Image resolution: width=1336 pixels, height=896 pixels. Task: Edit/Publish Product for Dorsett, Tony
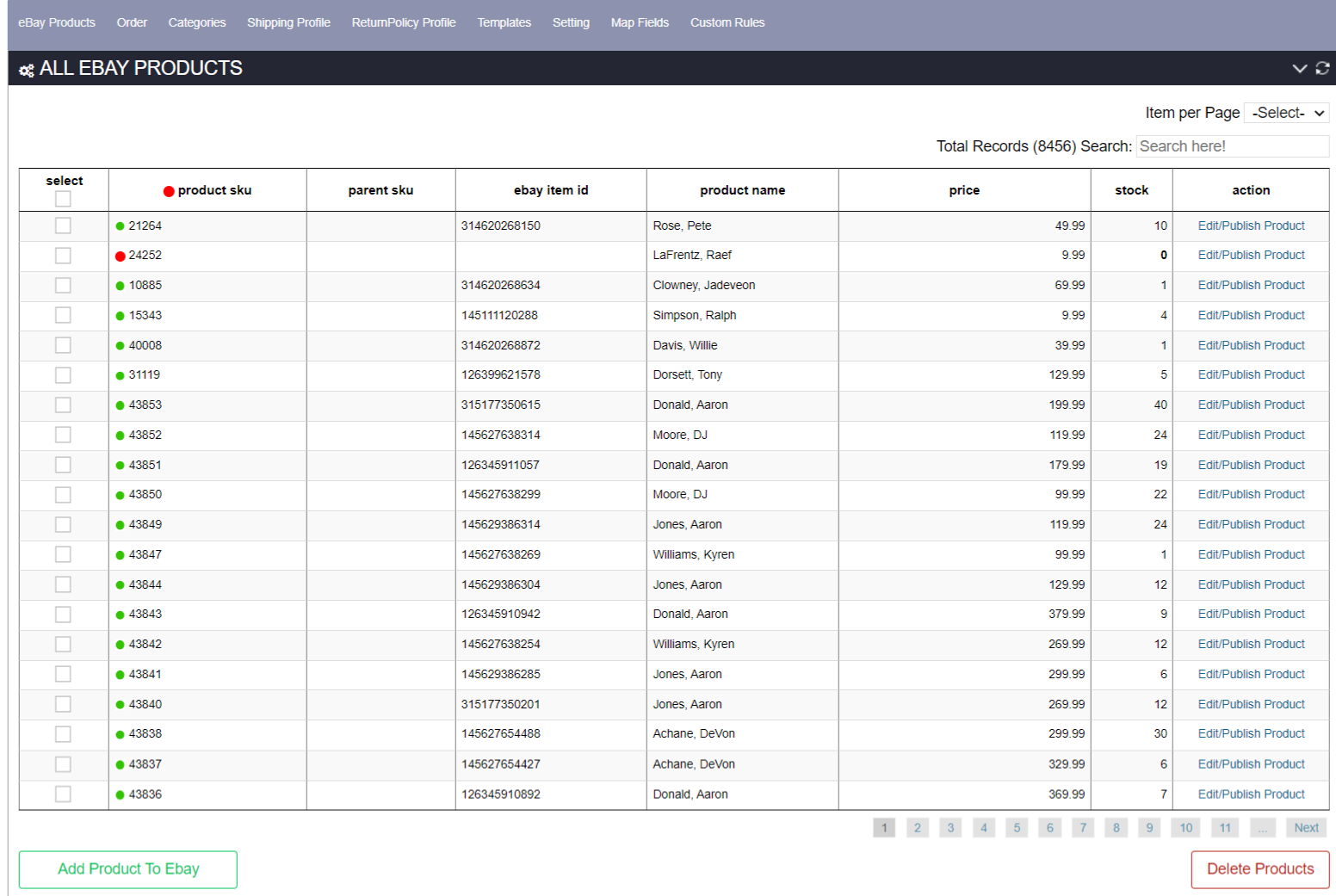(x=1251, y=374)
